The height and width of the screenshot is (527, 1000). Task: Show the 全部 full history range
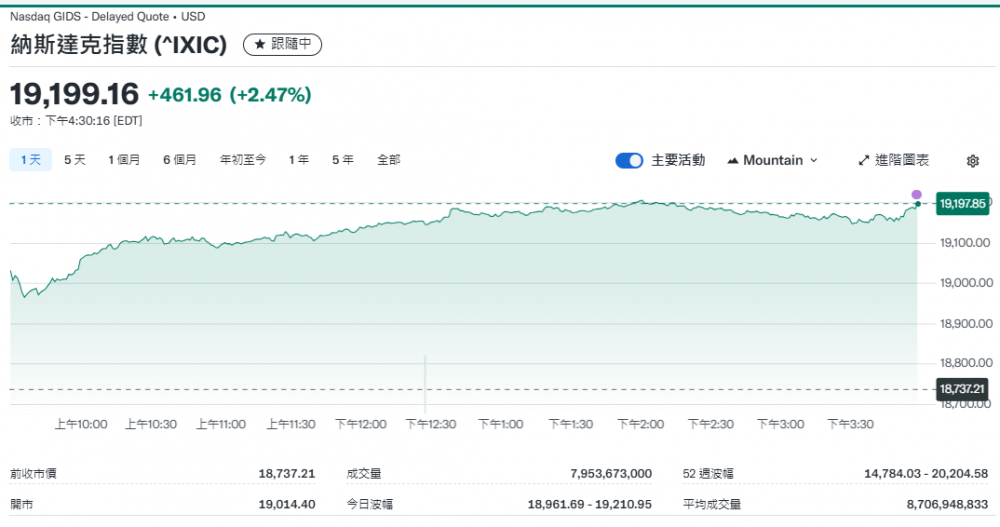388,159
